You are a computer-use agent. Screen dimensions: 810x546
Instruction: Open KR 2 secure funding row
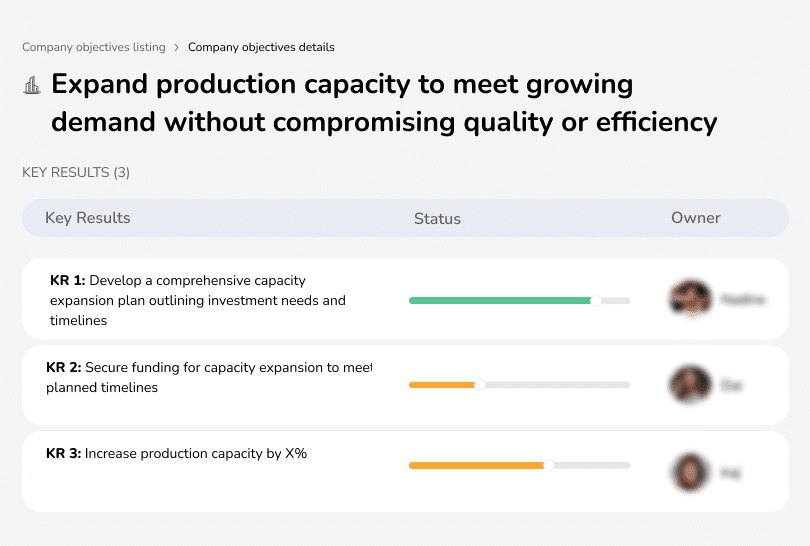click(x=208, y=377)
